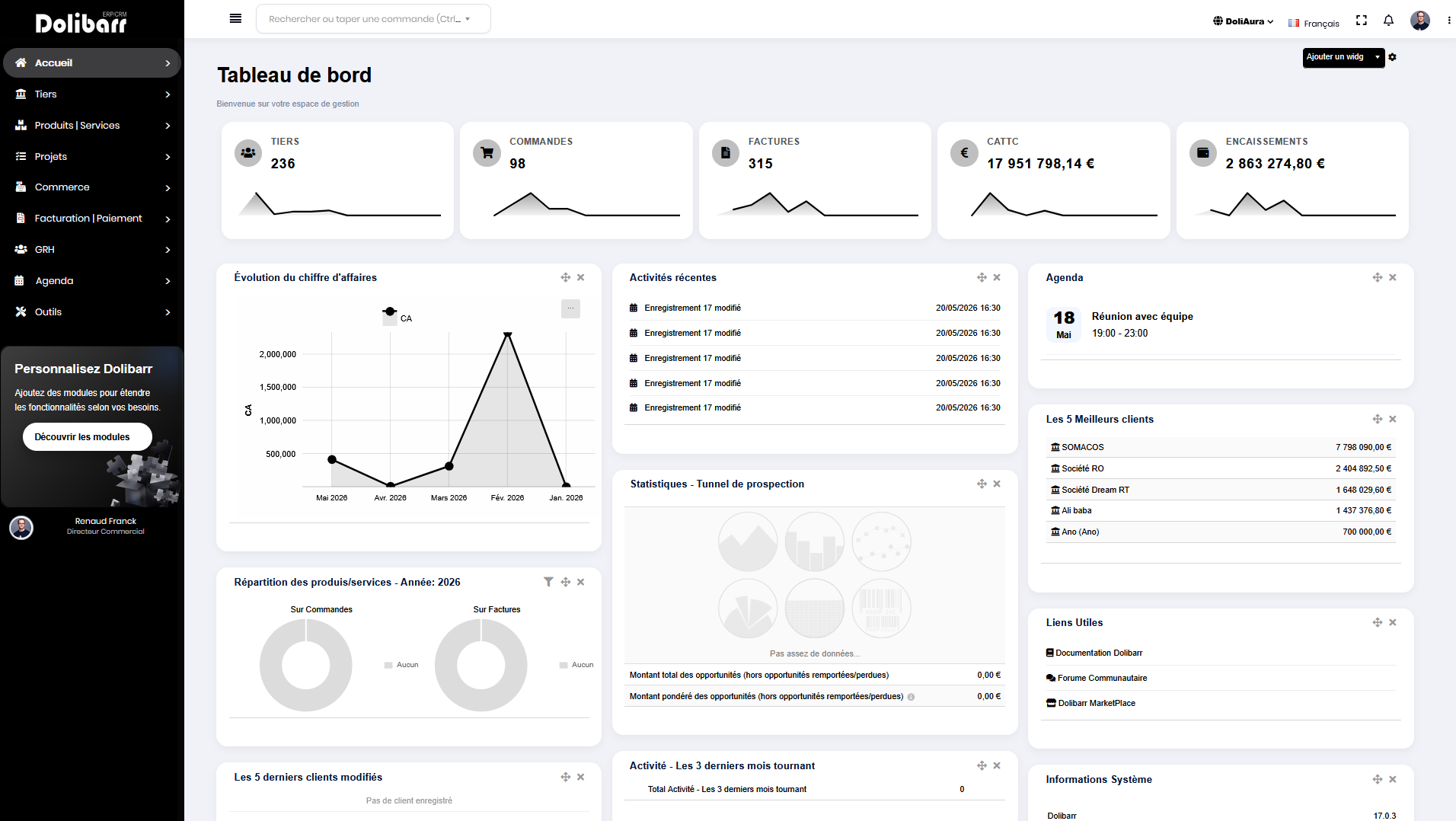Click the Commandes cart icon

(487, 153)
